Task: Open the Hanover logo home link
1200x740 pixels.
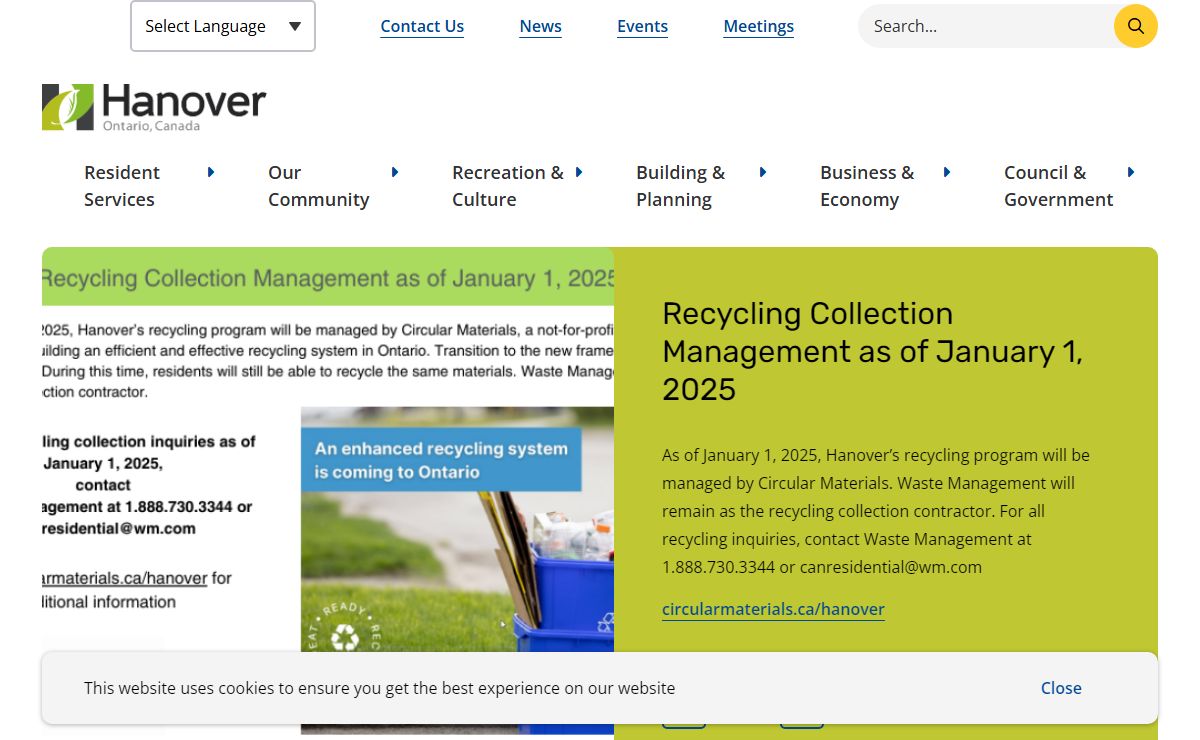Action: tap(154, 107)
